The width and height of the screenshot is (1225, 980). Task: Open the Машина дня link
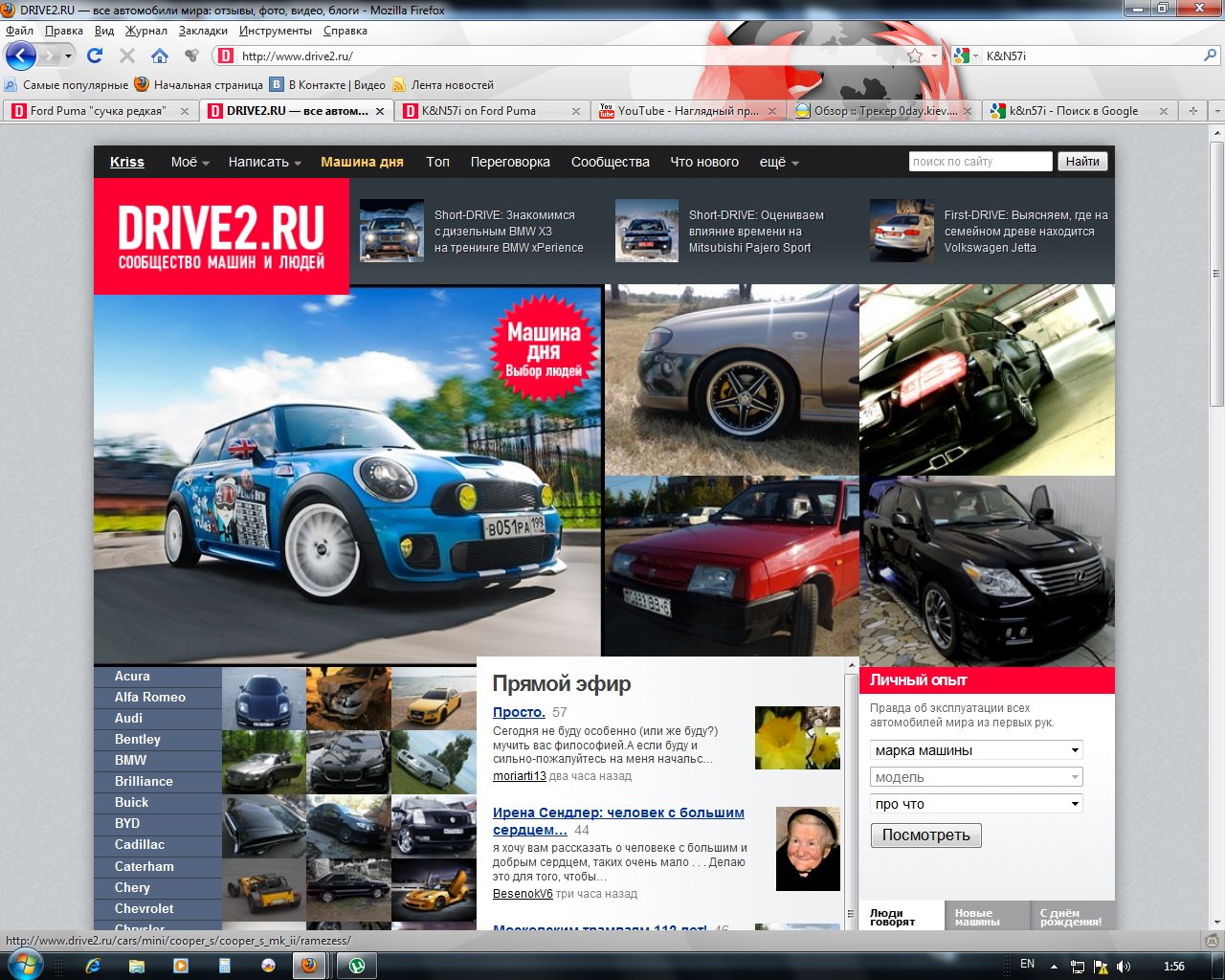362,162
